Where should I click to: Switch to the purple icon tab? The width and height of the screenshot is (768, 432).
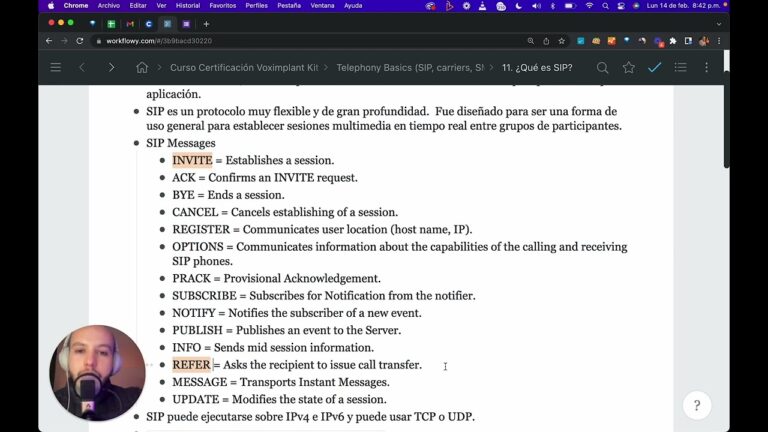tap(186, 24)
